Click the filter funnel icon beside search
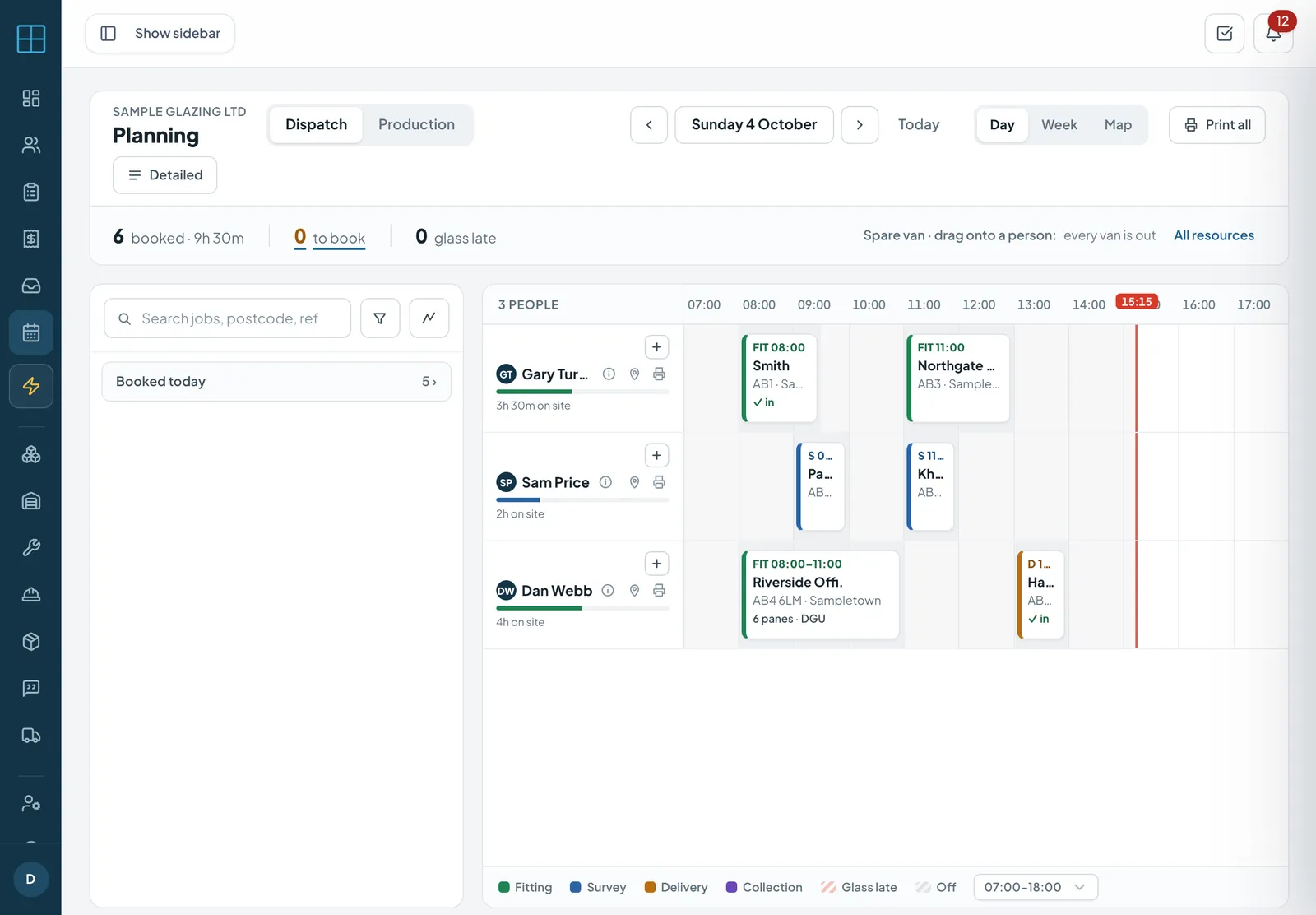This screenshot has height=915, width=1316. click(380, 318)
